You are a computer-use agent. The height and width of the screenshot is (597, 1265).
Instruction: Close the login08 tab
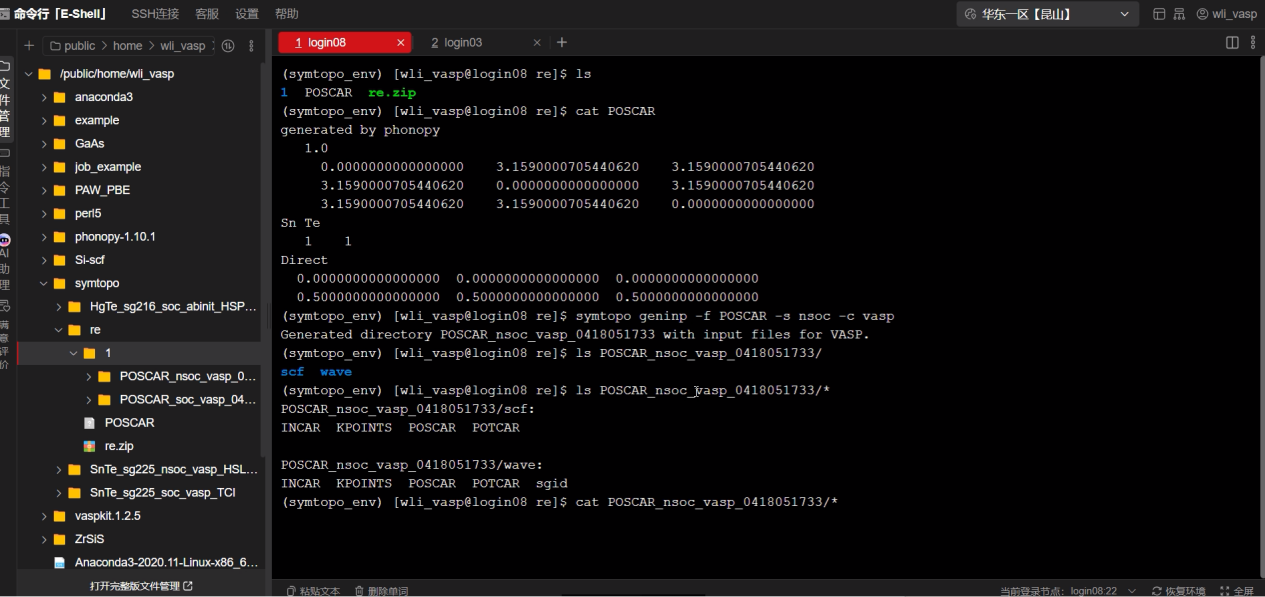(401, 43)
